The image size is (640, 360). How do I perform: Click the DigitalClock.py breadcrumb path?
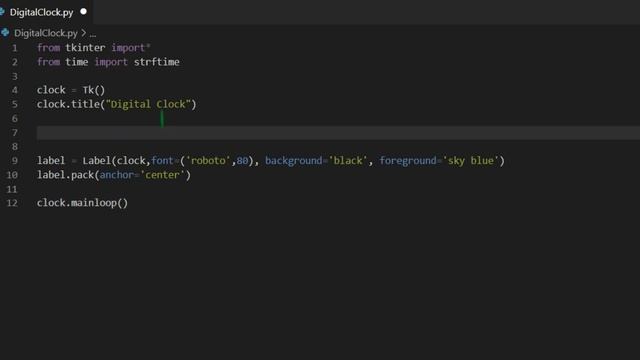click(x=46, y=33)
